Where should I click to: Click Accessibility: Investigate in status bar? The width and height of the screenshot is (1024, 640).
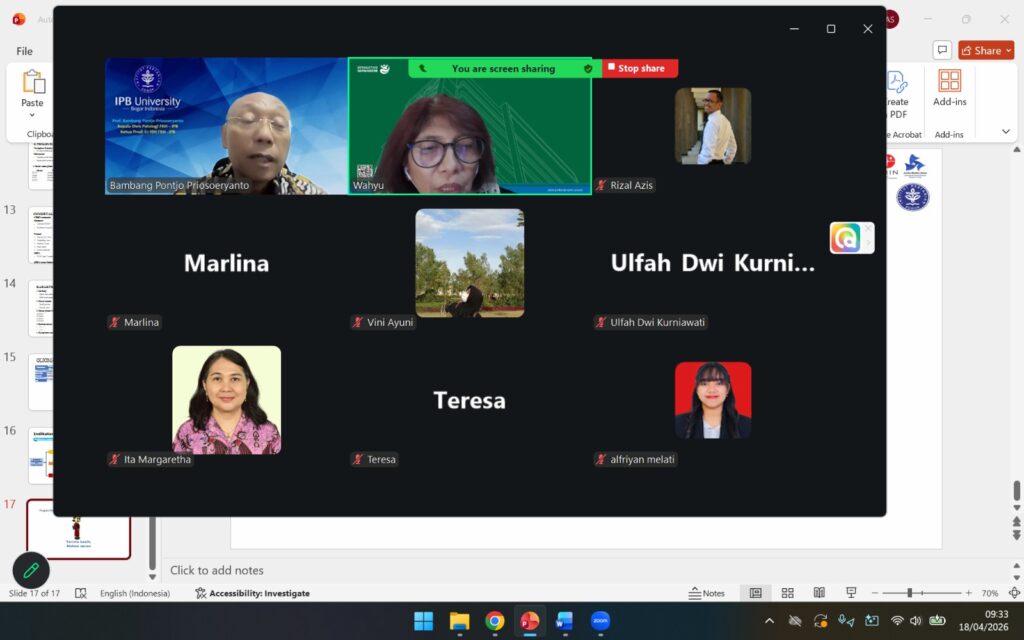[252, 593]
